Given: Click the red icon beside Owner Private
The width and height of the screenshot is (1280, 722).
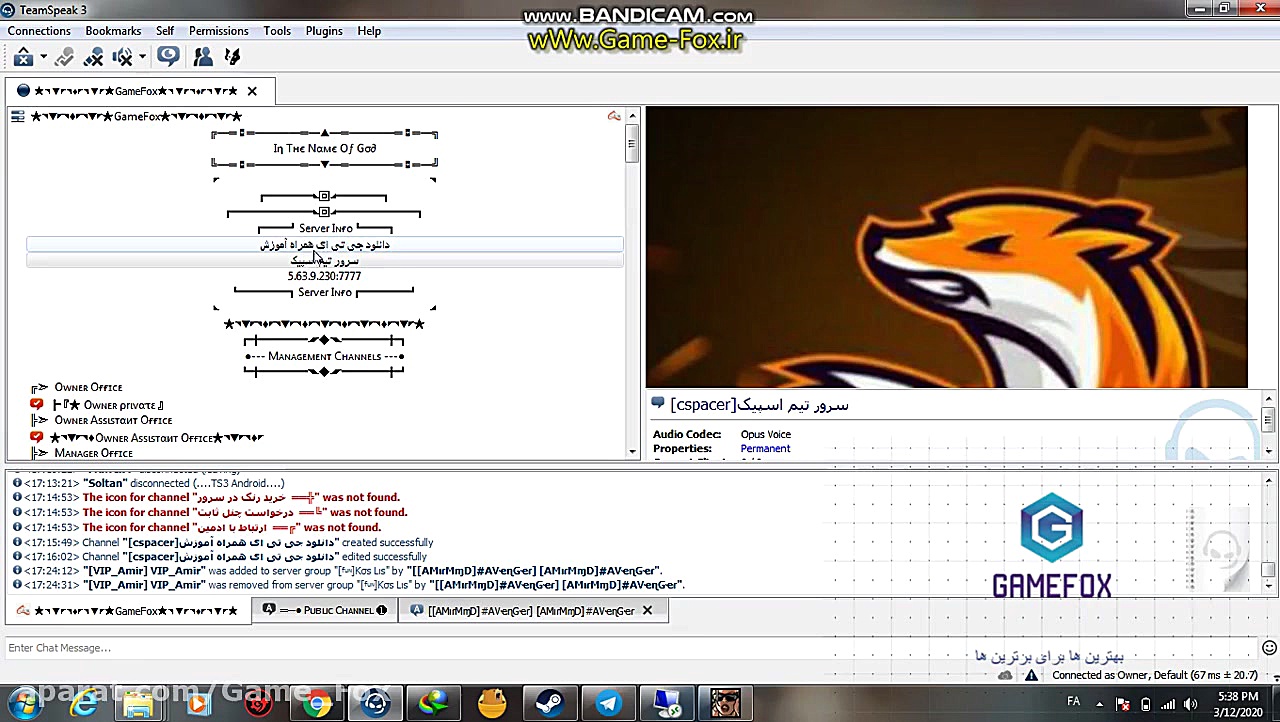Looking at the screenshot, I should (x=37, y=404).
